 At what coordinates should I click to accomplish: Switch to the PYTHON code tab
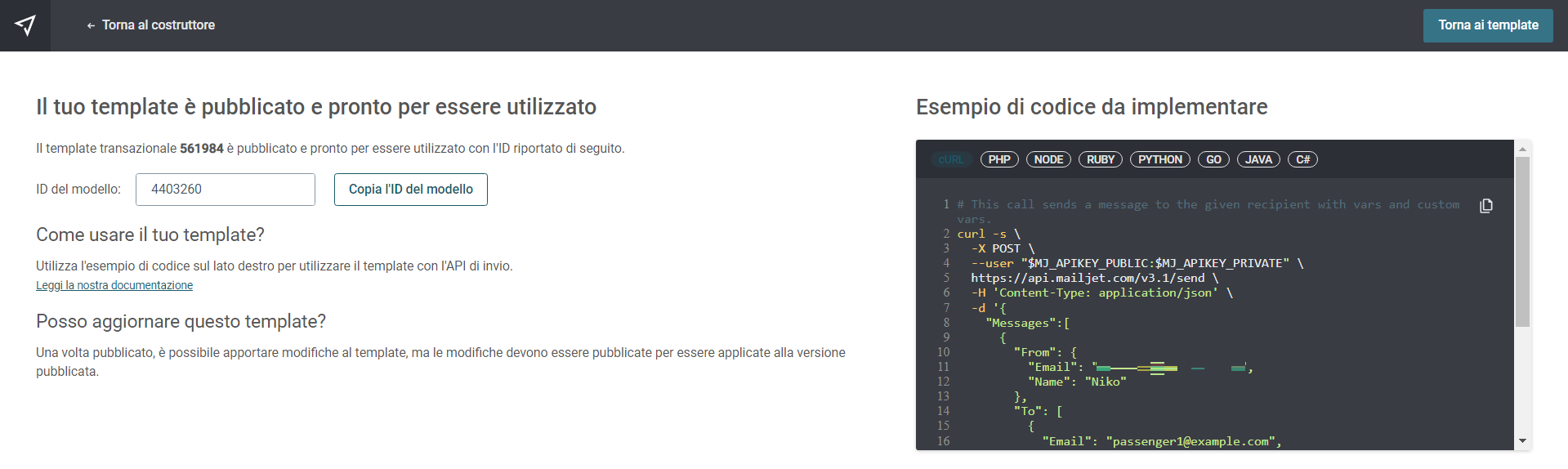1160,159
